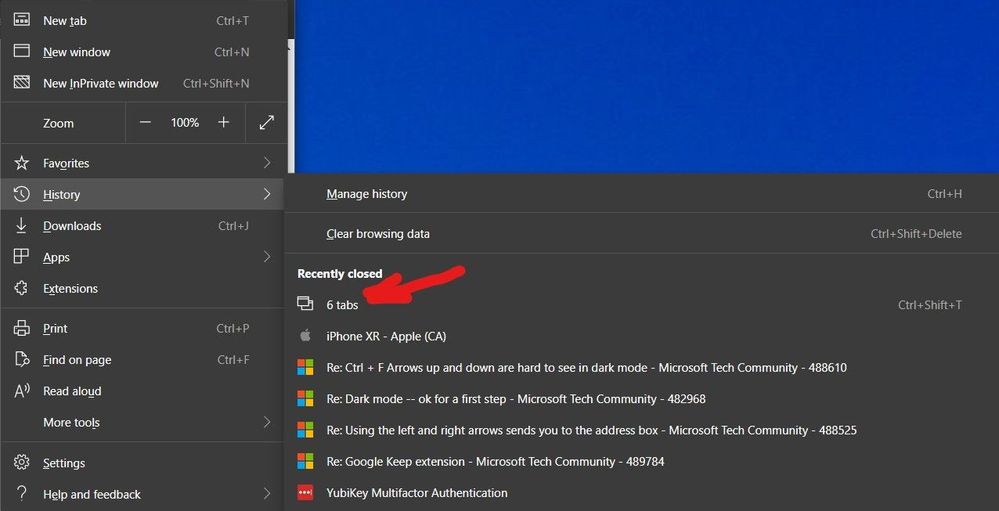Expand the History submenu chevron

(x=267, y=194)
